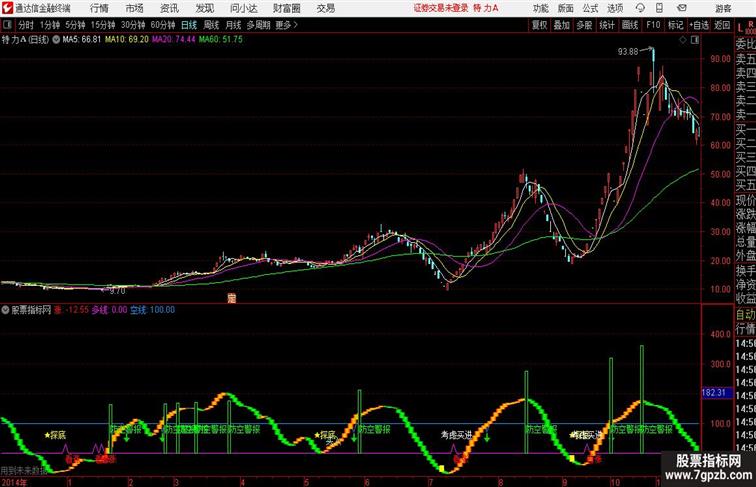Viewport: 756px width, 487px height.
Task: Open the 财富圈 menu
Action: 286,8
